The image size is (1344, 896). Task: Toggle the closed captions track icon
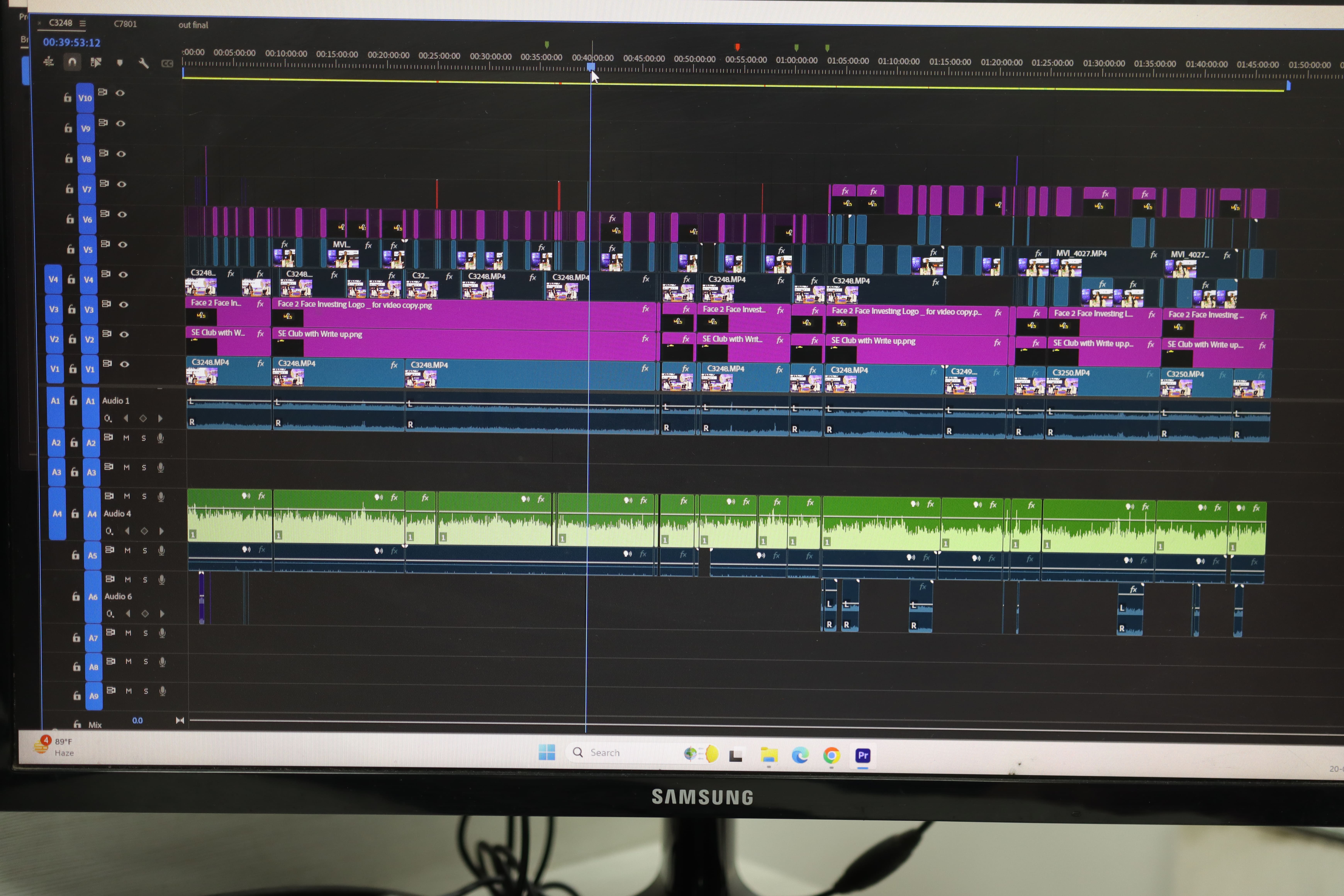click(x=167, y=63)
